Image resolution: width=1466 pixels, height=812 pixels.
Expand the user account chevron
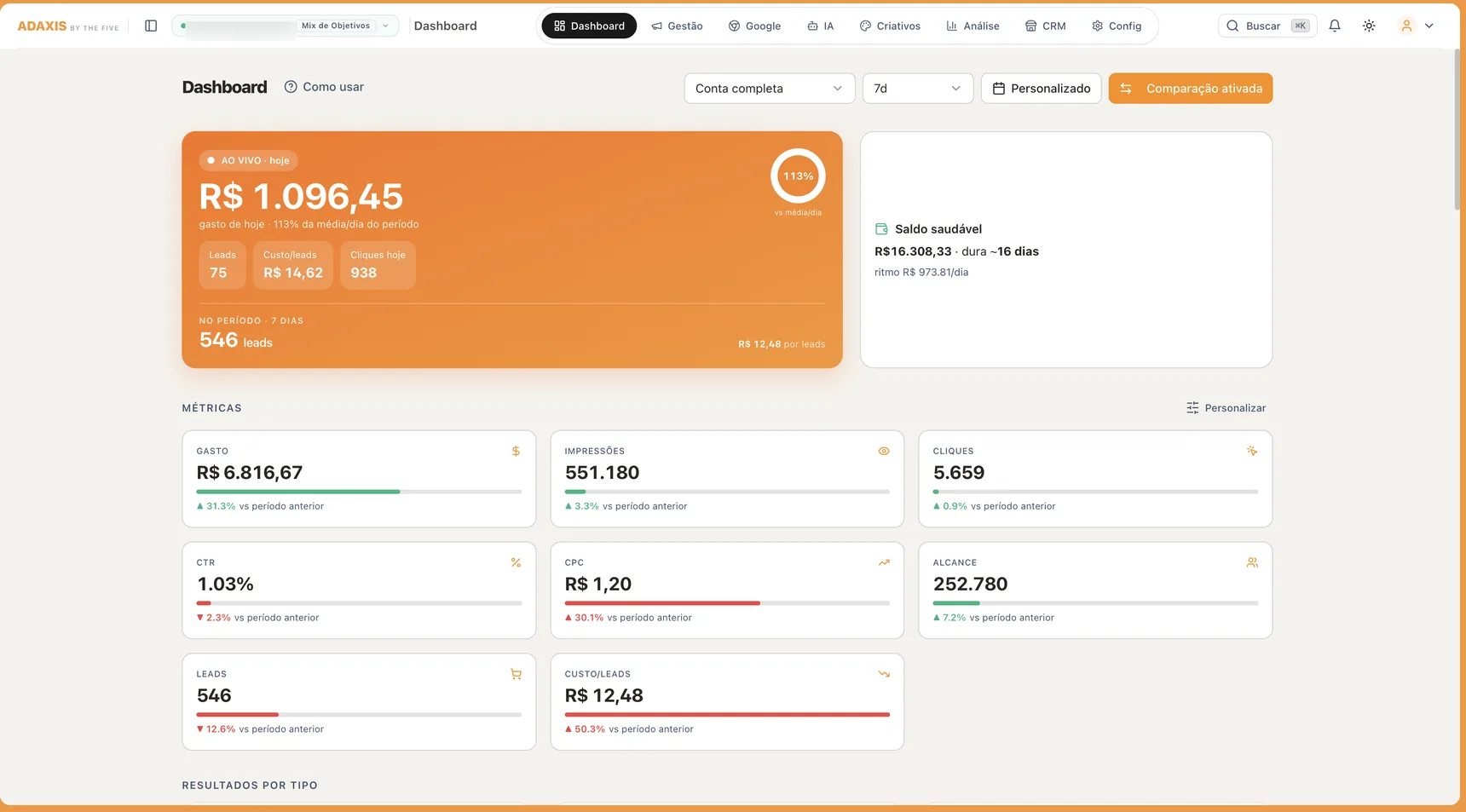(x=1429, y=26)
